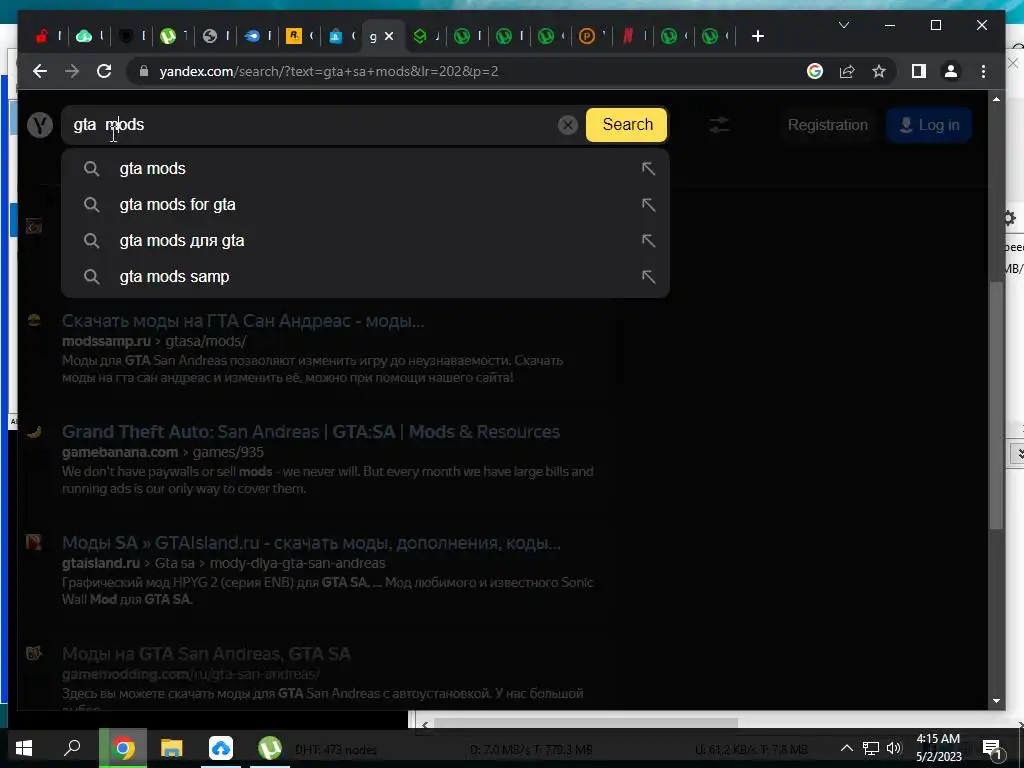Click the GTAIsland result favicon
Viewport: 1024px width, 768px height.
point(34,542)
